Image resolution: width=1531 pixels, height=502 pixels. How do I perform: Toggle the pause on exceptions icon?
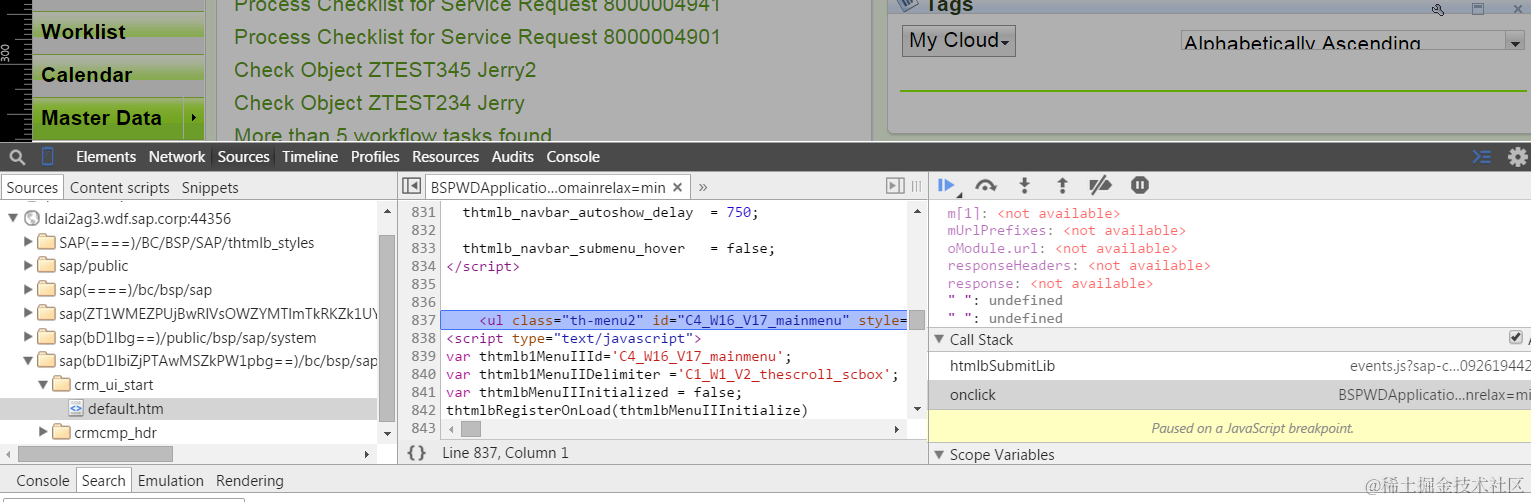coord(1139,185)
